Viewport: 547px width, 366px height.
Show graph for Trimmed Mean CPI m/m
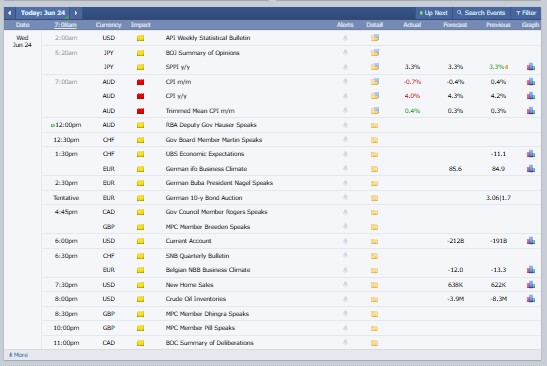(531, 110)
